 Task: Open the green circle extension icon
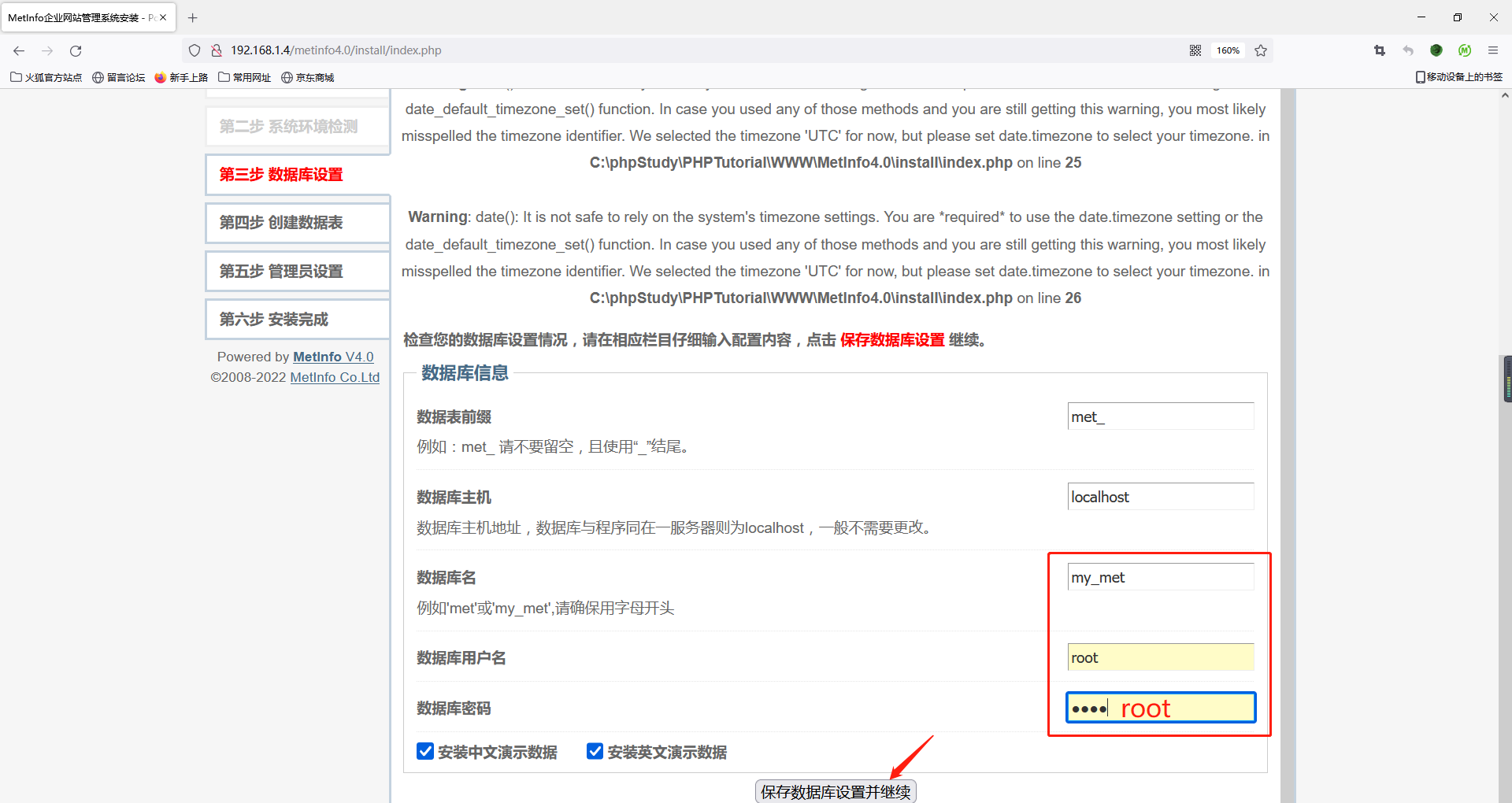pyautogui.click(x=1436, y=50)
